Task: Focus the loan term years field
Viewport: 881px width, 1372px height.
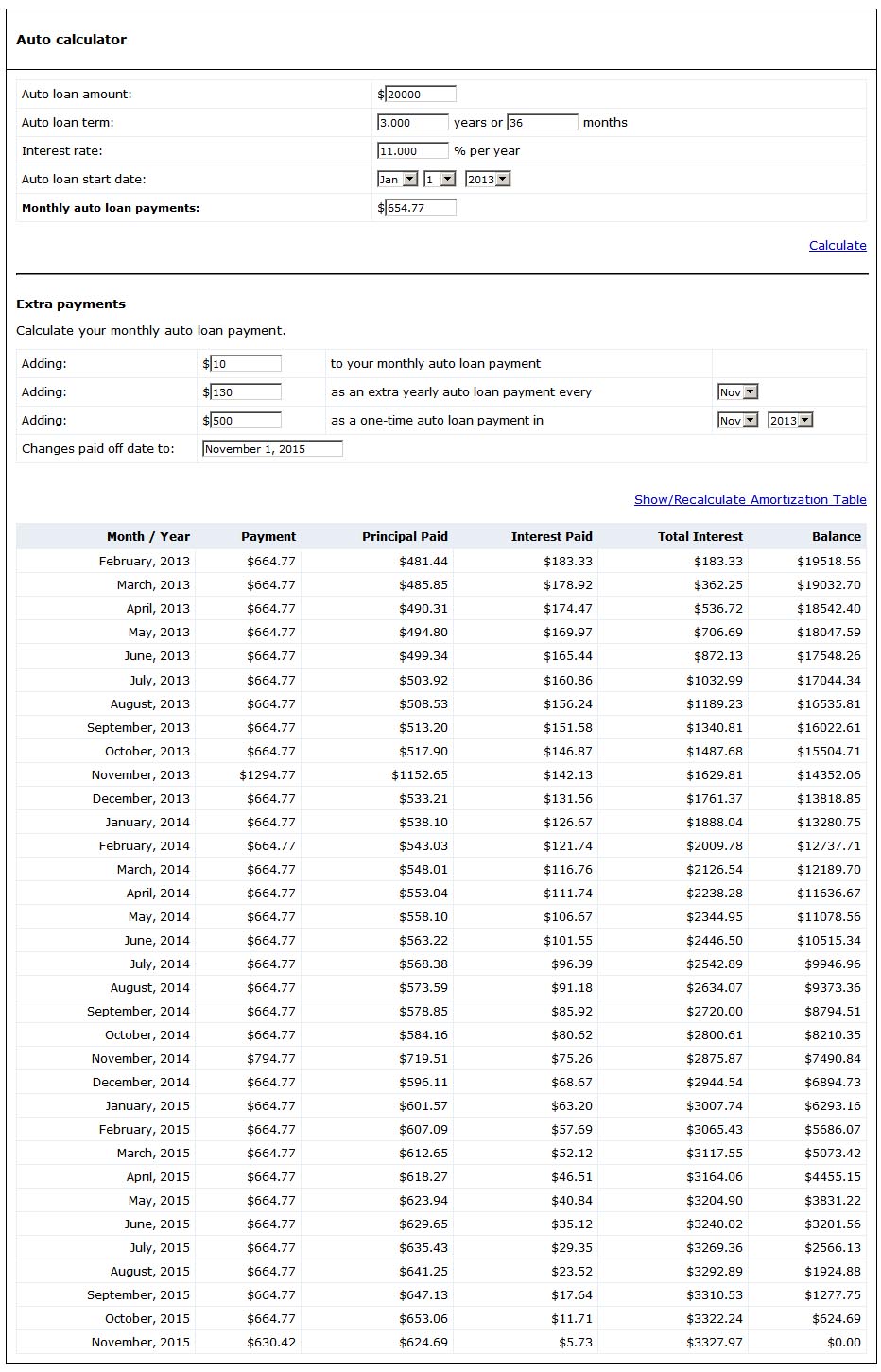Action: coord(412,122)
